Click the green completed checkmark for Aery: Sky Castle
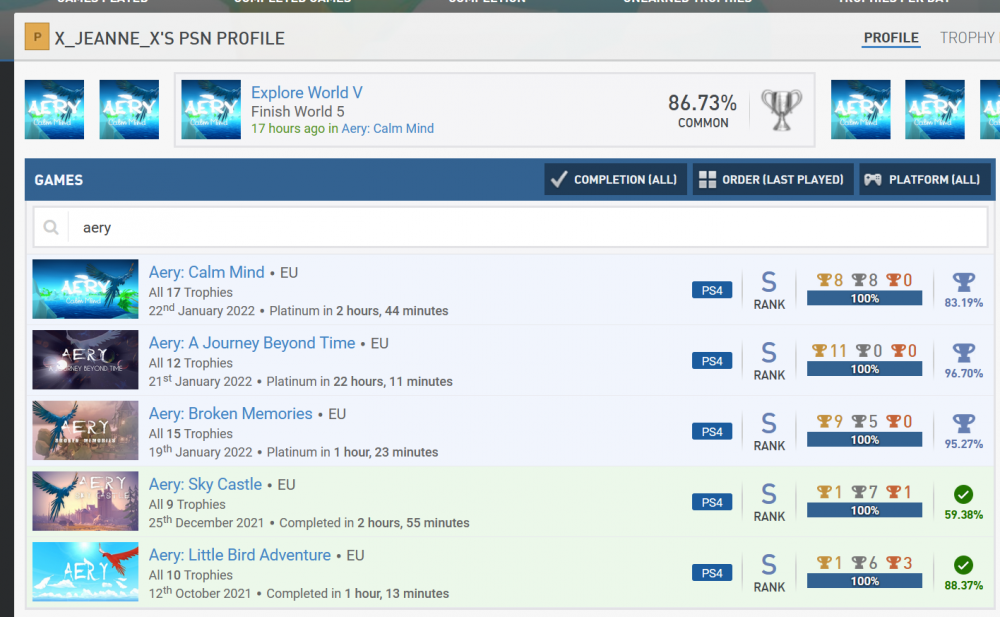The height and width of the screenshot is (617, 1000). click(x=963, y=494)
